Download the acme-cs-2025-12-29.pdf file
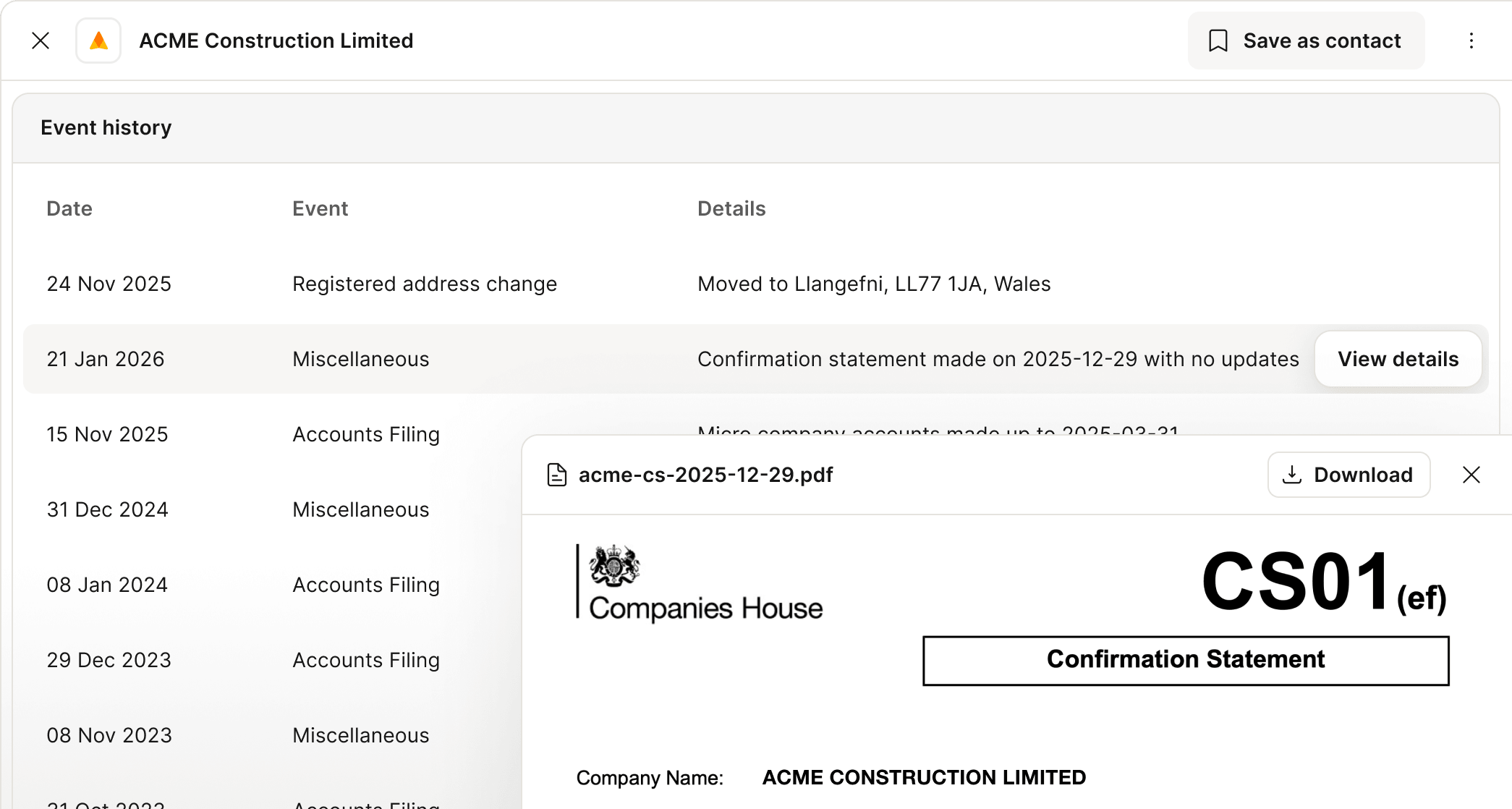Viewport: 1512px width, 809px height. pos(1349,475)
